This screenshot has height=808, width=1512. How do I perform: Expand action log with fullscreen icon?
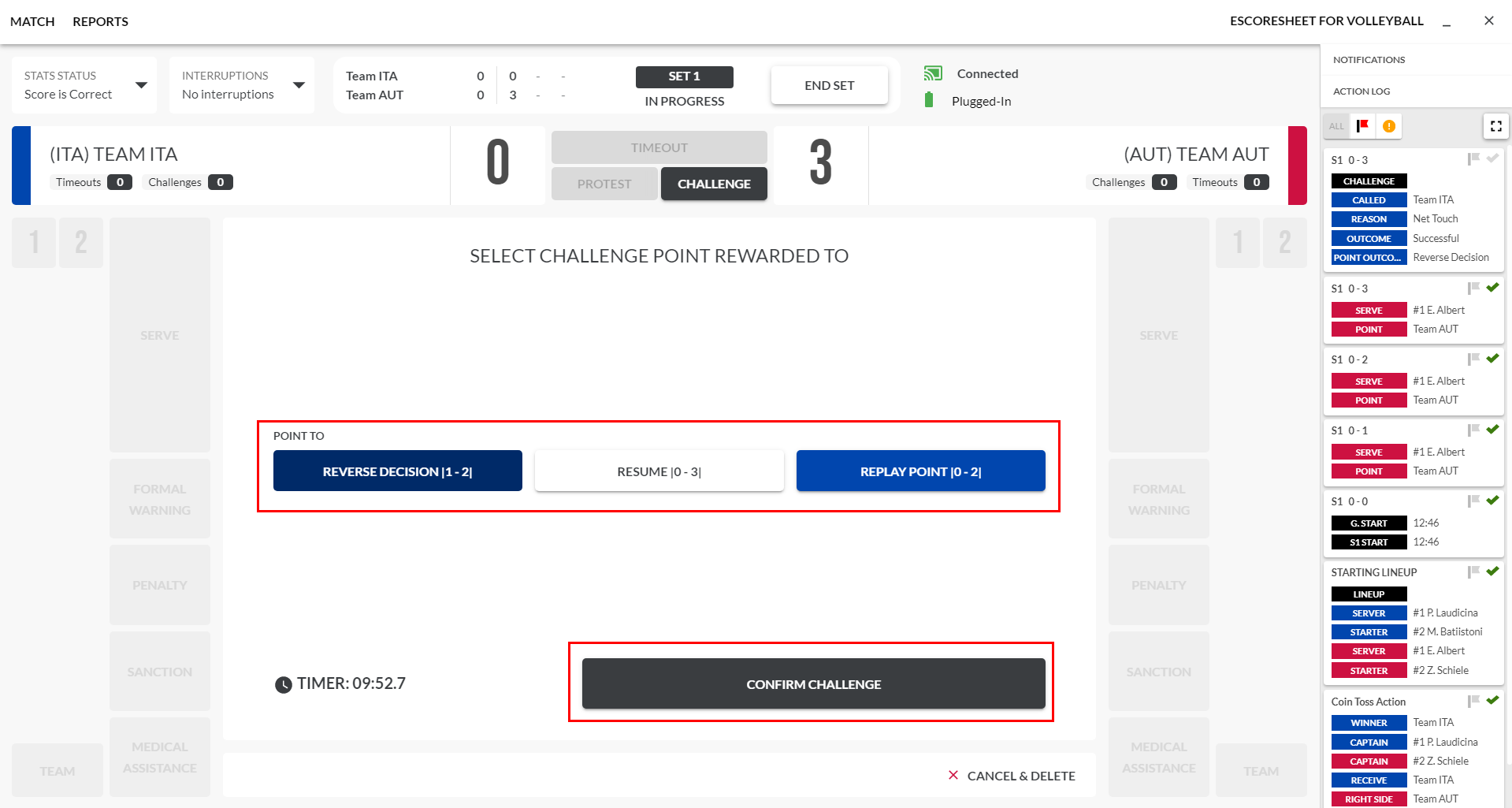pos(1495,126)
